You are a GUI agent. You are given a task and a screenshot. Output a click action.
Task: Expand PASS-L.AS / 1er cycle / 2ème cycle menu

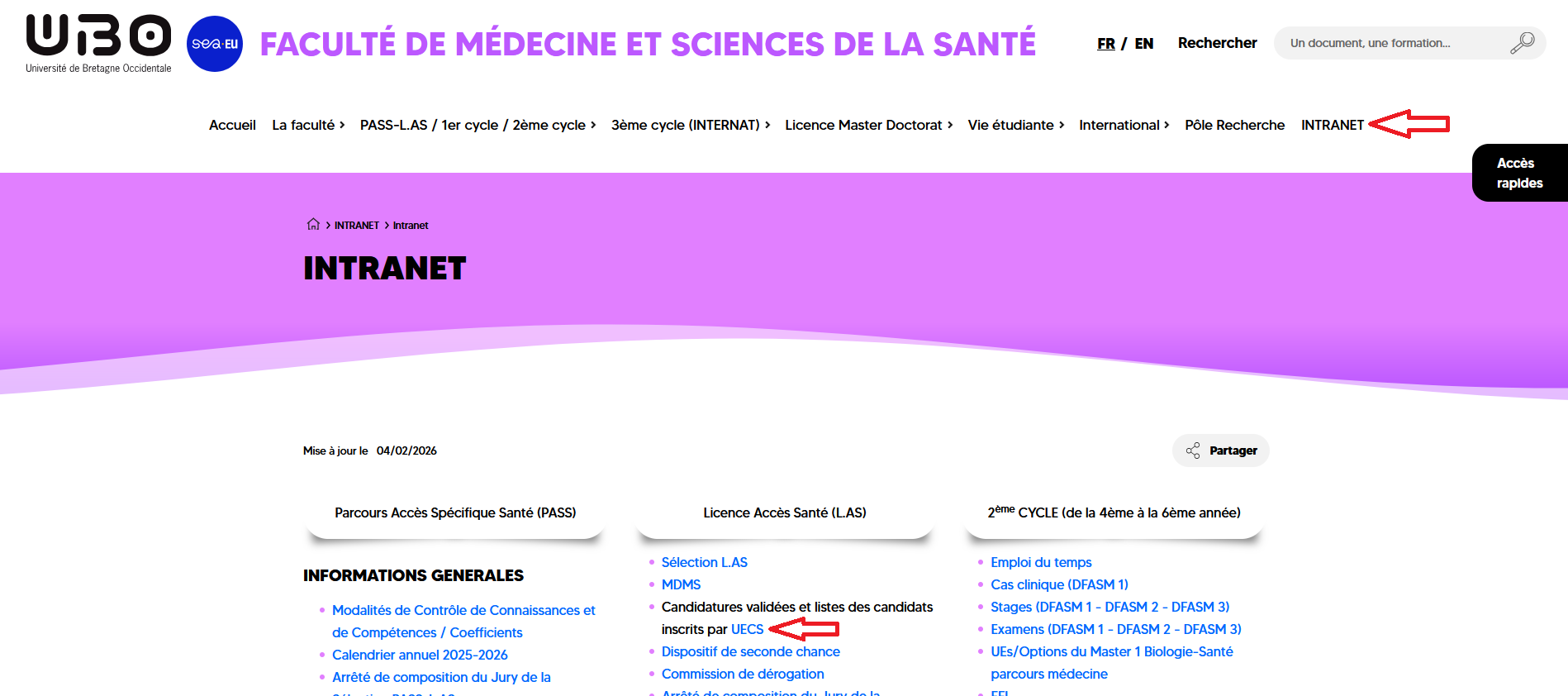click(x=478, y=125)
